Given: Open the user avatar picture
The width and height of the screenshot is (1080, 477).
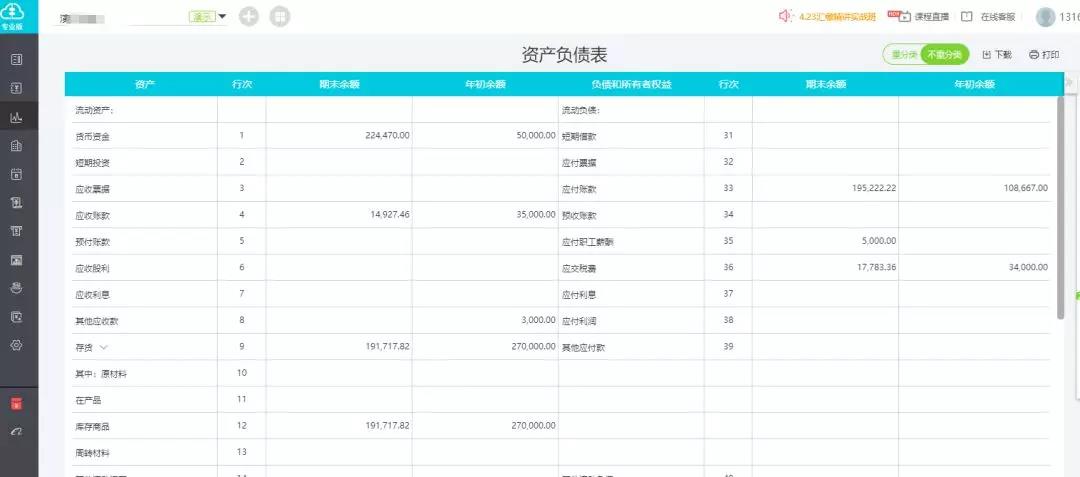Looking at the screenshot, I should pyautogui.click(x=1046, y=17).
